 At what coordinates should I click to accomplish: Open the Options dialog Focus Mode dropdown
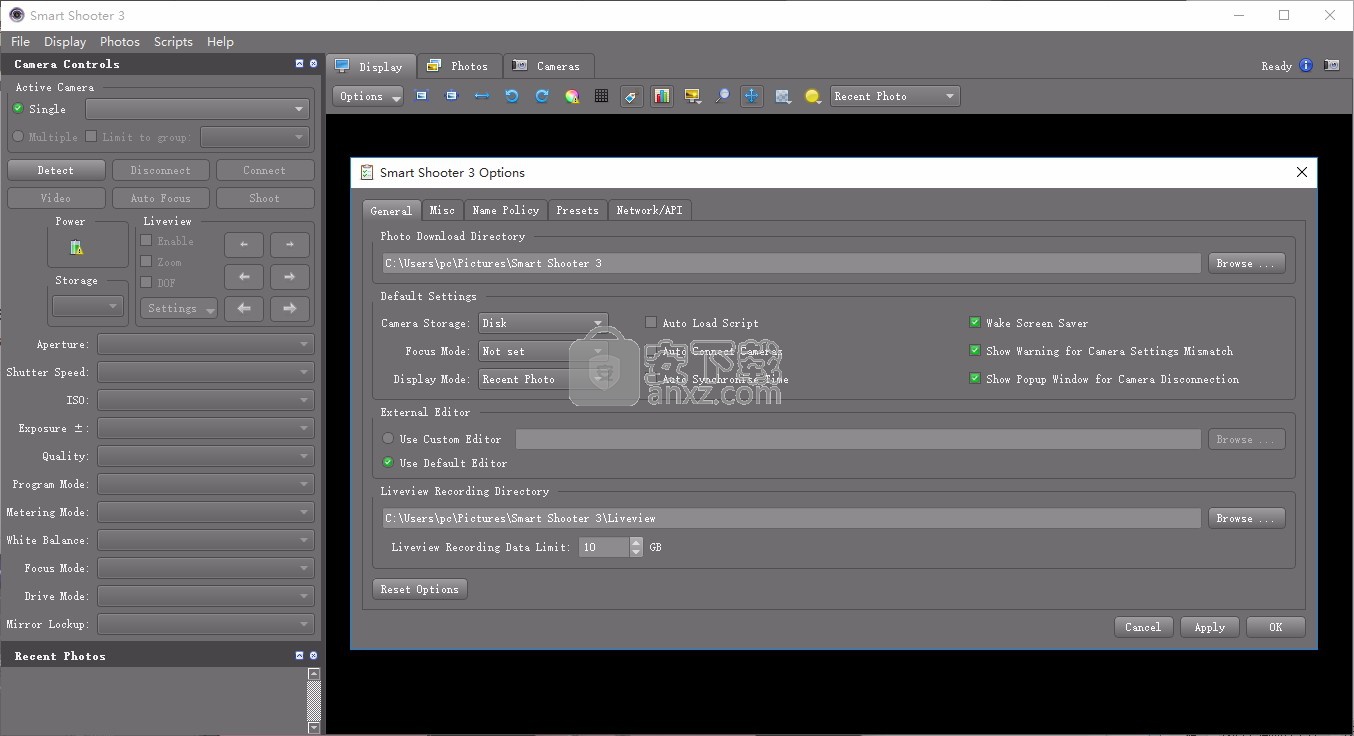pyautogui.click(x=543, y=351)
